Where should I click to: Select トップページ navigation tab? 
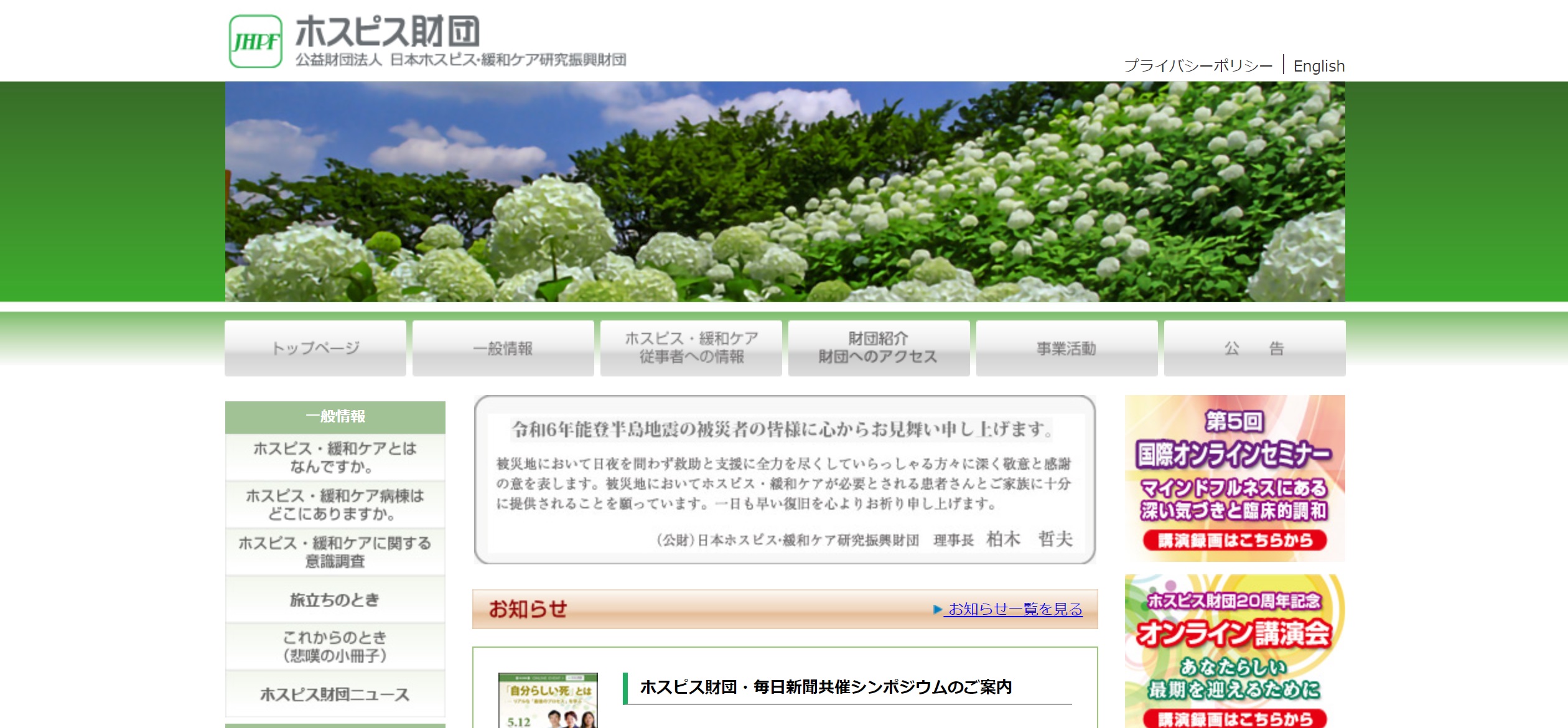click(x=315, y=348)
